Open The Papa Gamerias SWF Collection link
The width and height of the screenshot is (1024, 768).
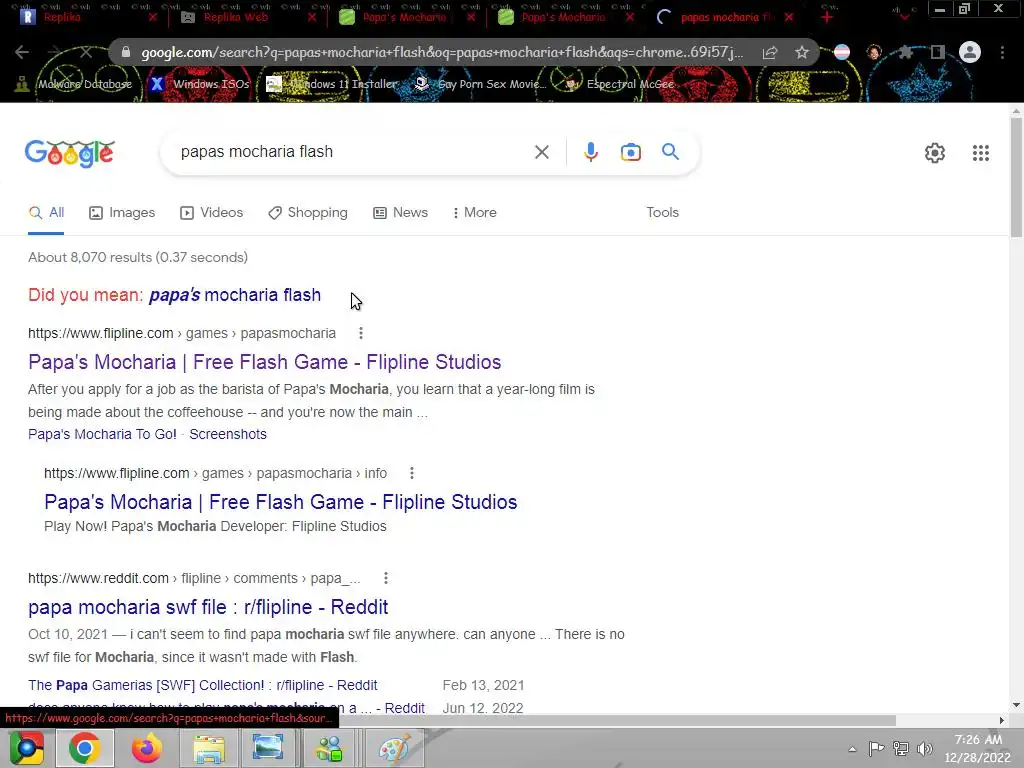coord(202,685)
